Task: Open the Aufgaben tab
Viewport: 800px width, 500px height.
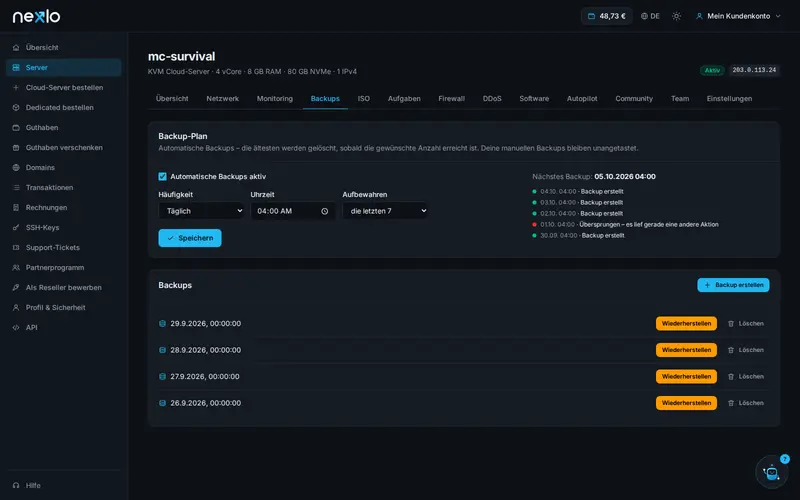Action: point(404,98)
